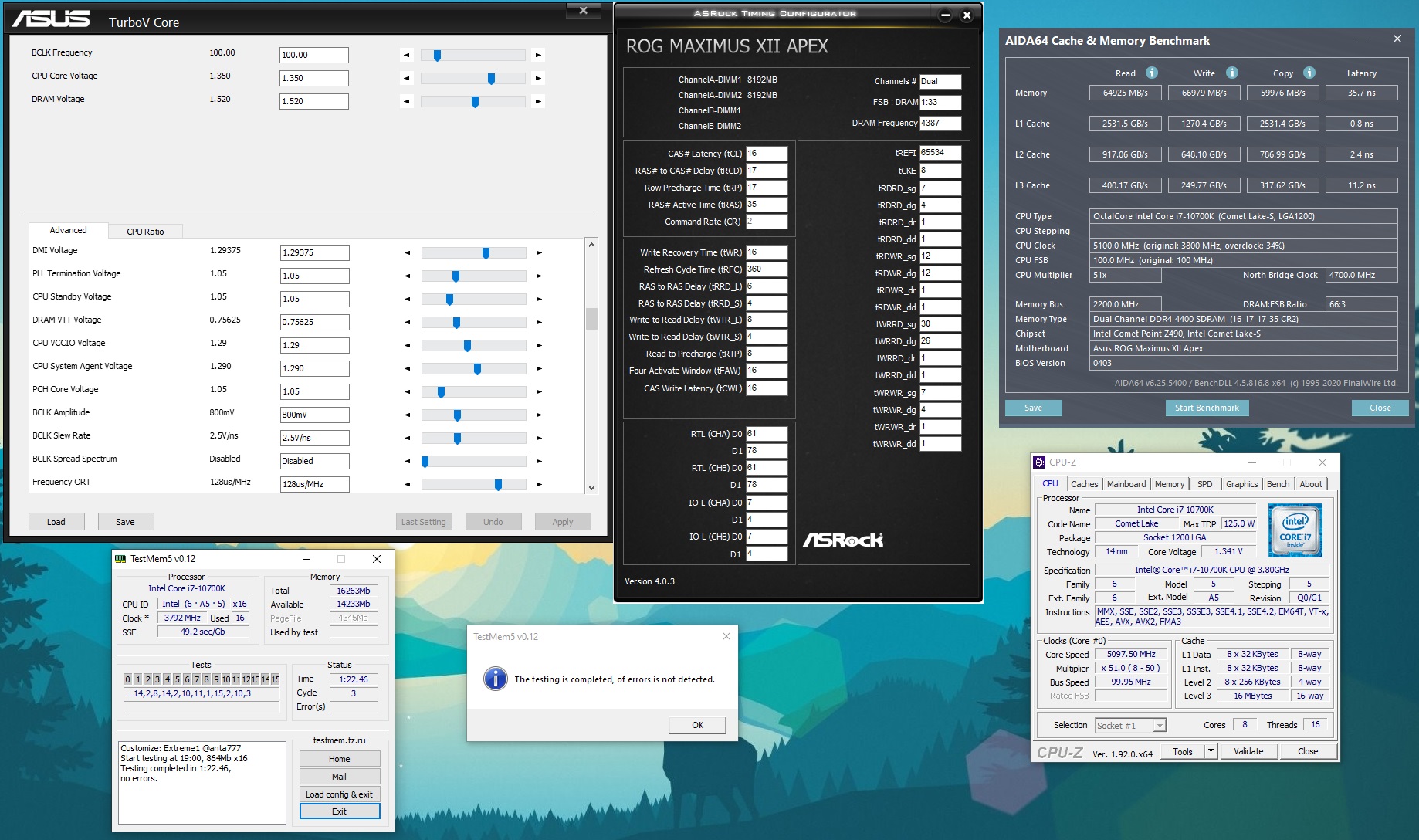Image resolution: width=1419 pixels, height=840 pixels.
Task: Click the DMI Voltage slider
Action: pyautogui.click(x=473, y=252)
